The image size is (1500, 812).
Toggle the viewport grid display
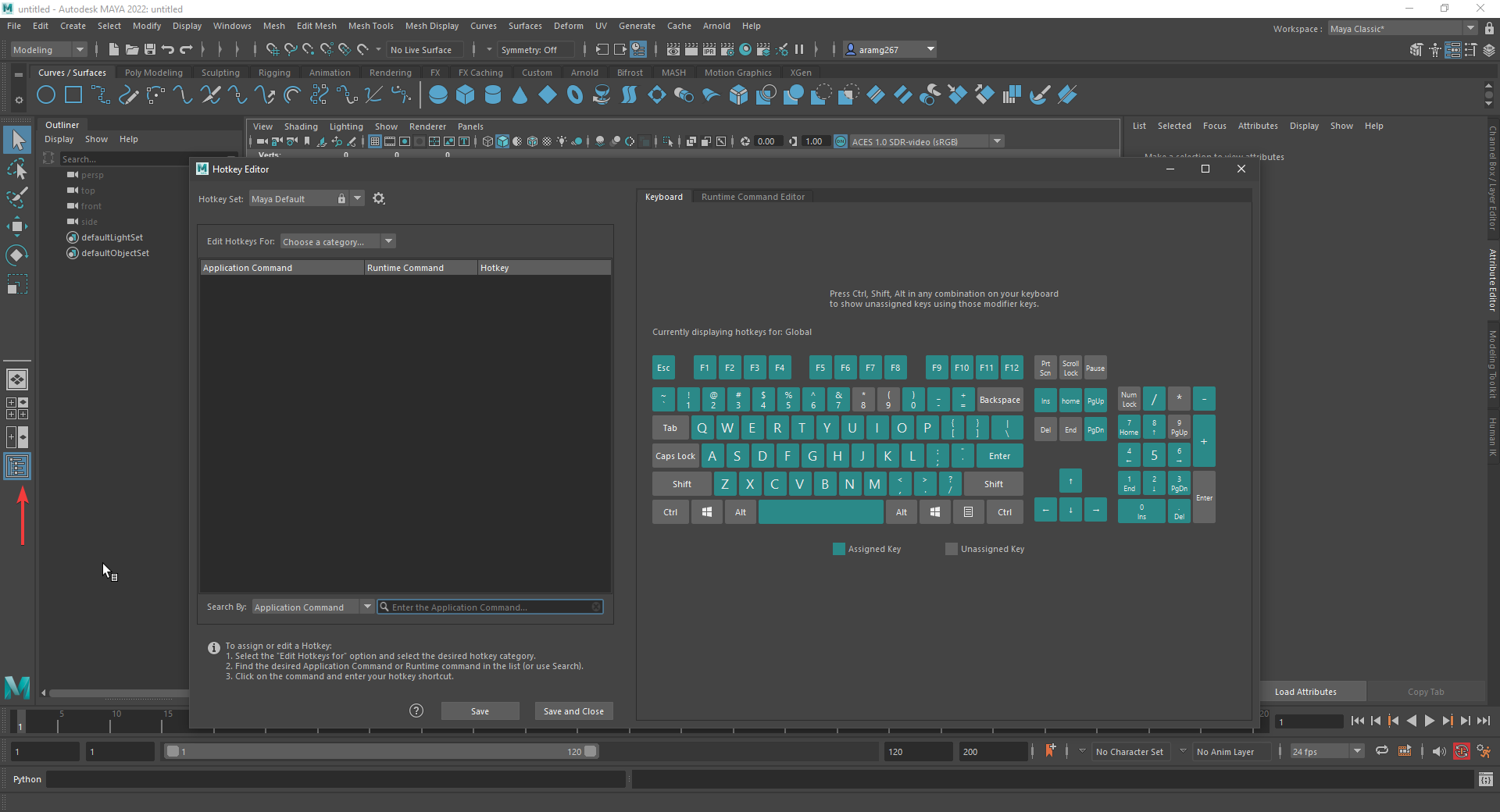pos(375,141)
